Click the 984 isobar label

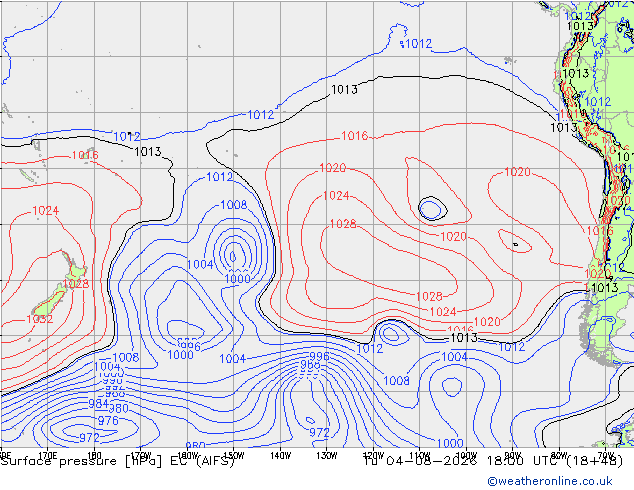click(99, 403)
